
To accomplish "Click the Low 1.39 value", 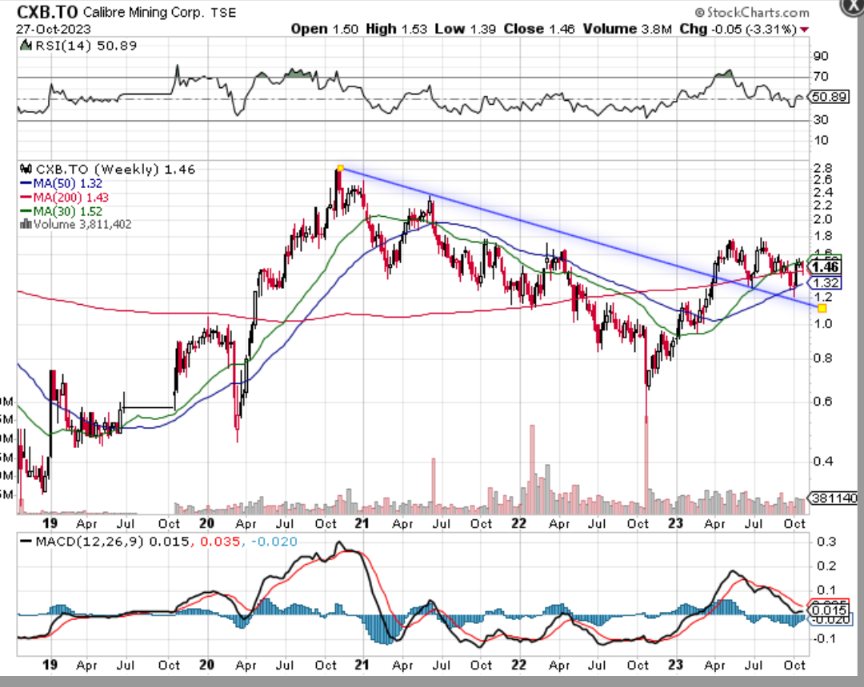I will pos(465,29).
